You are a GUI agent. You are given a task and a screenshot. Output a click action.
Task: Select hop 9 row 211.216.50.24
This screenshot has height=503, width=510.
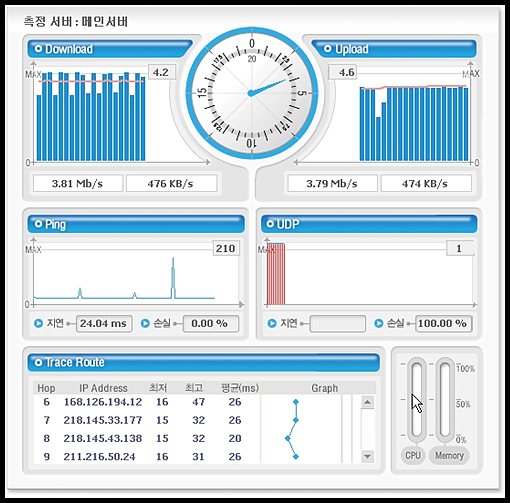(x=197, y=456)
